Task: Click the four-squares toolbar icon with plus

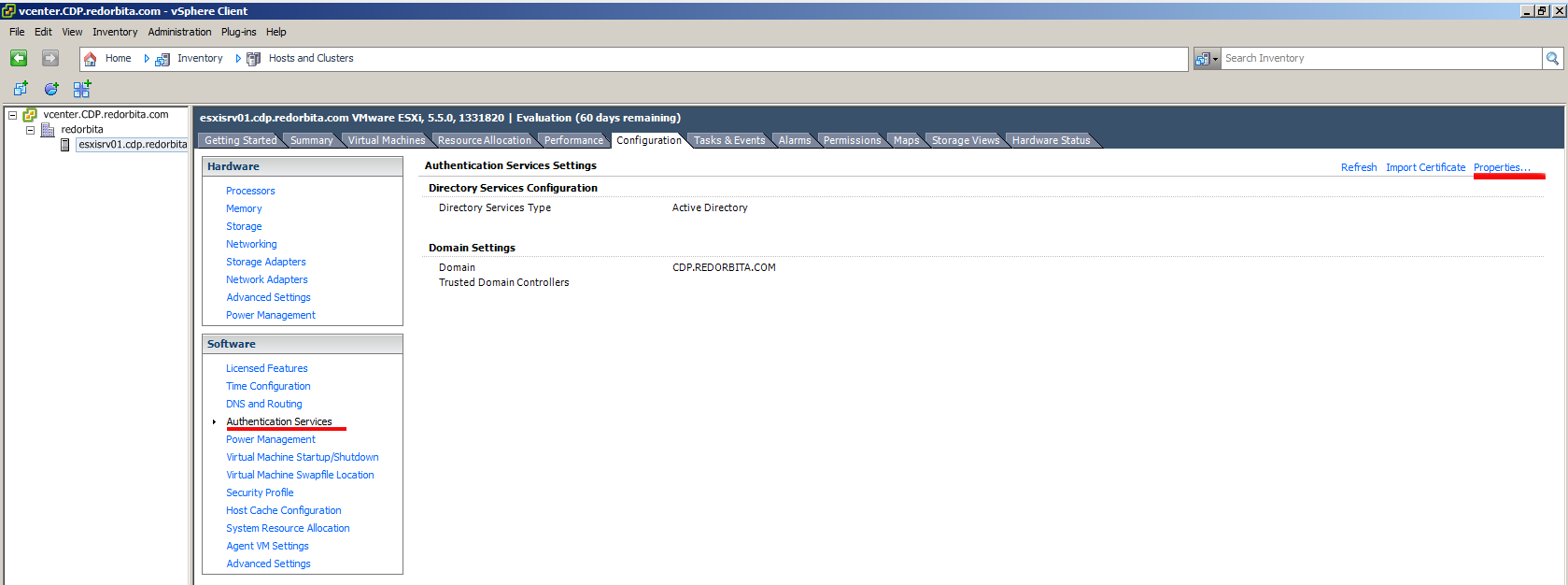Action: click(x=82, y=89)
